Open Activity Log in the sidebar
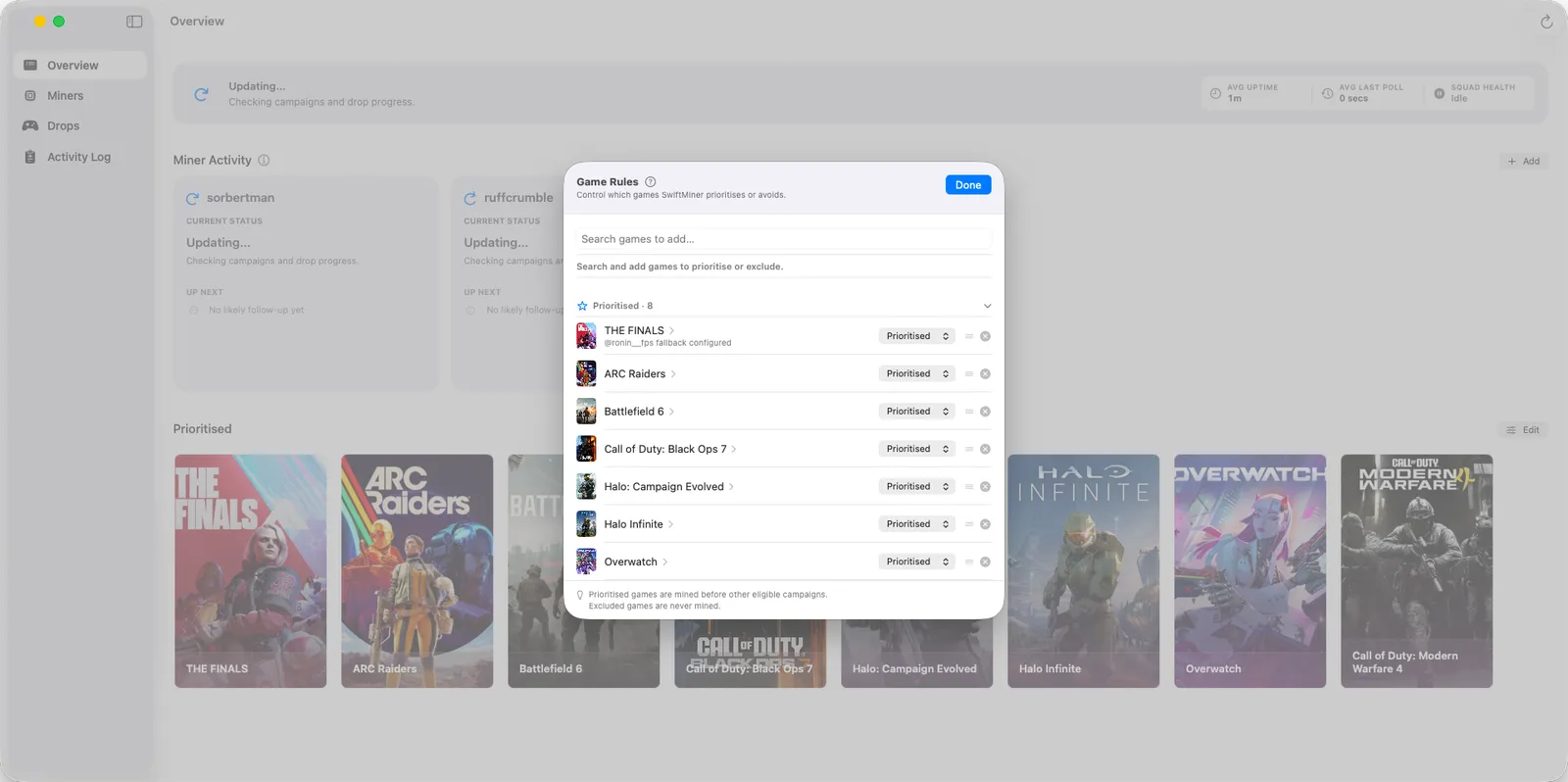Image resolution: width=1568 pixels, height=782 pixels. 80,157
